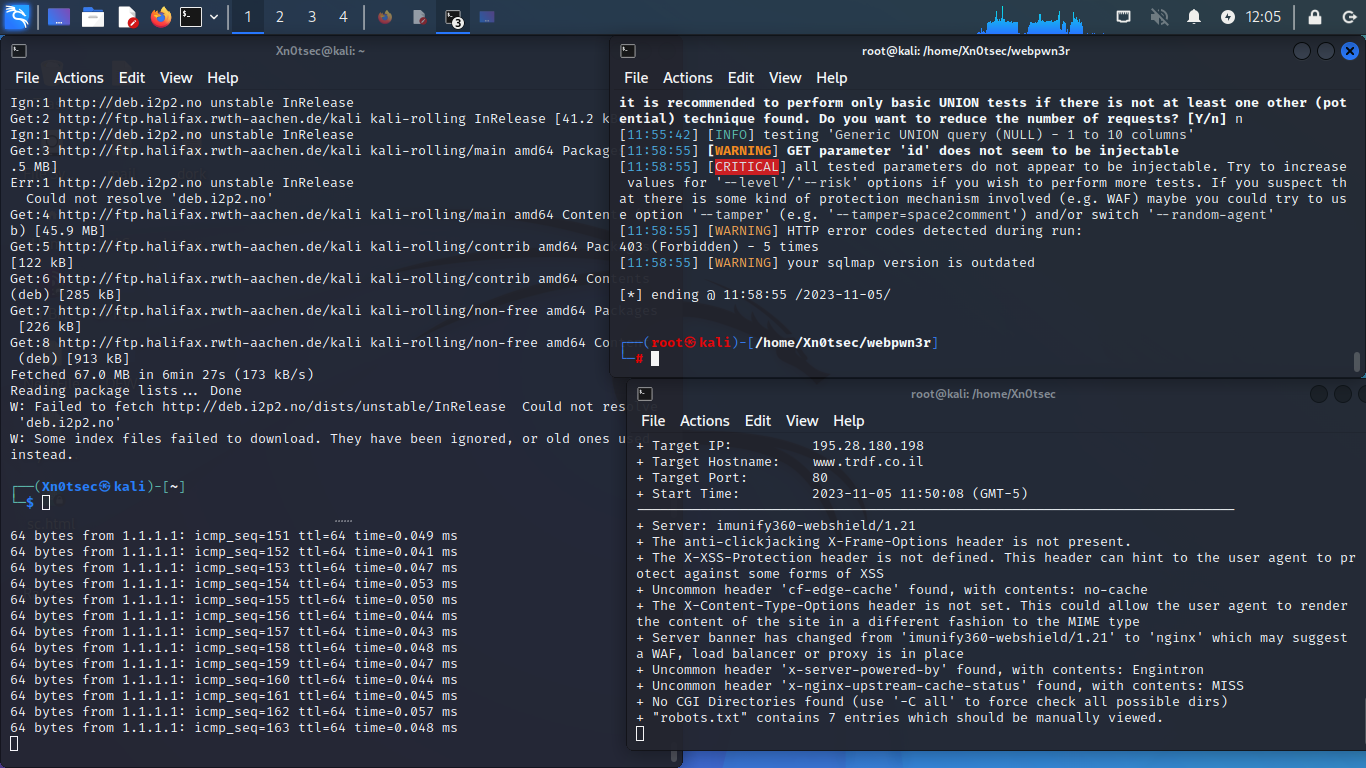The image size is (1366, 768).
Task: Switch to workspace 3
Action: (311, 17)
